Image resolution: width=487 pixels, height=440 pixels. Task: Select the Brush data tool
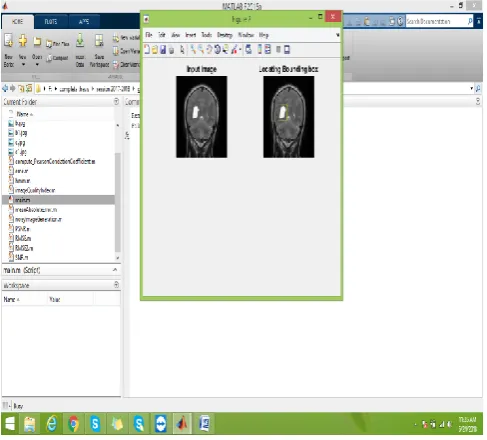coord(235,50)
